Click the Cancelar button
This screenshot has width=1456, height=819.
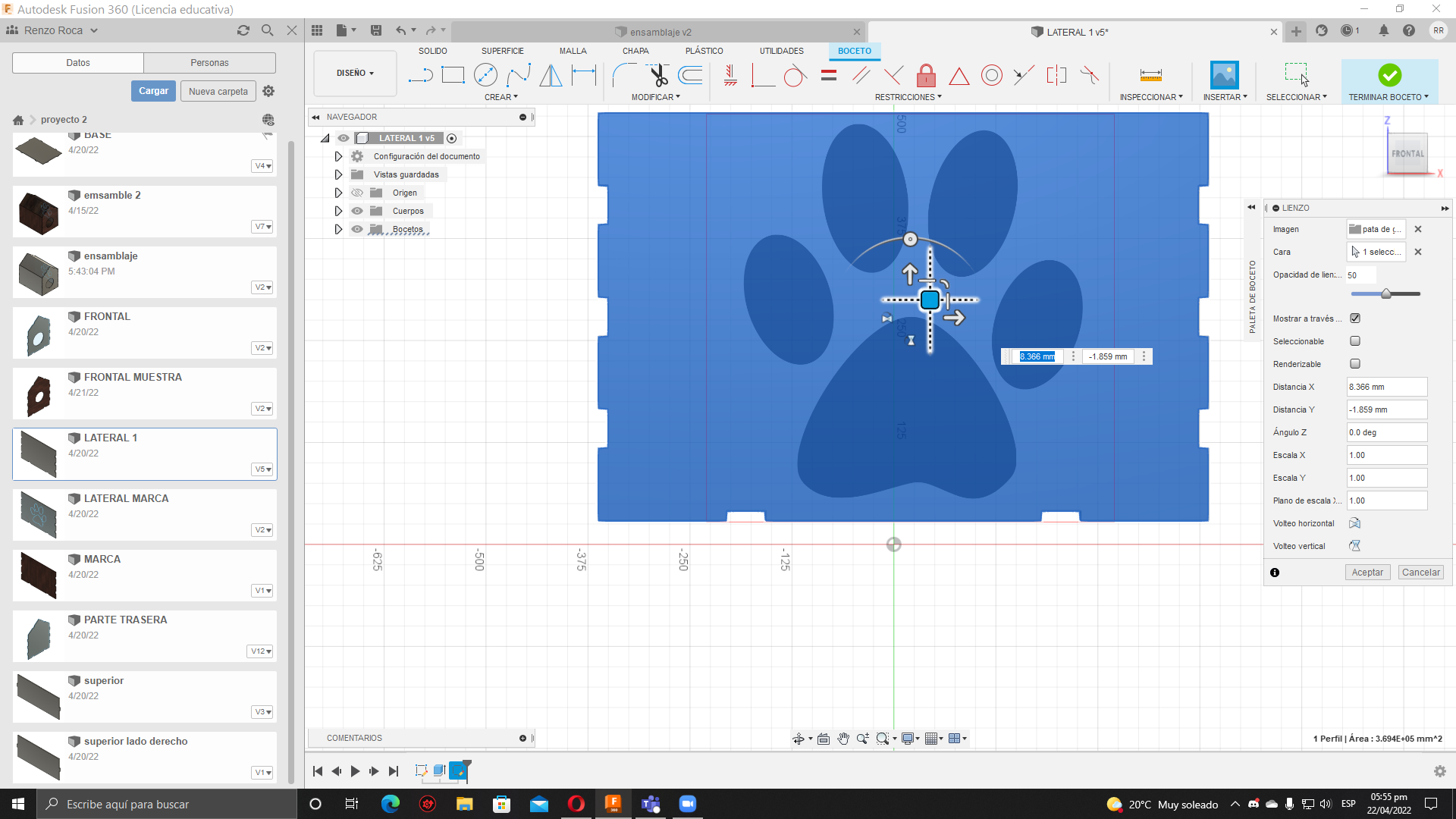[1421, 573]
